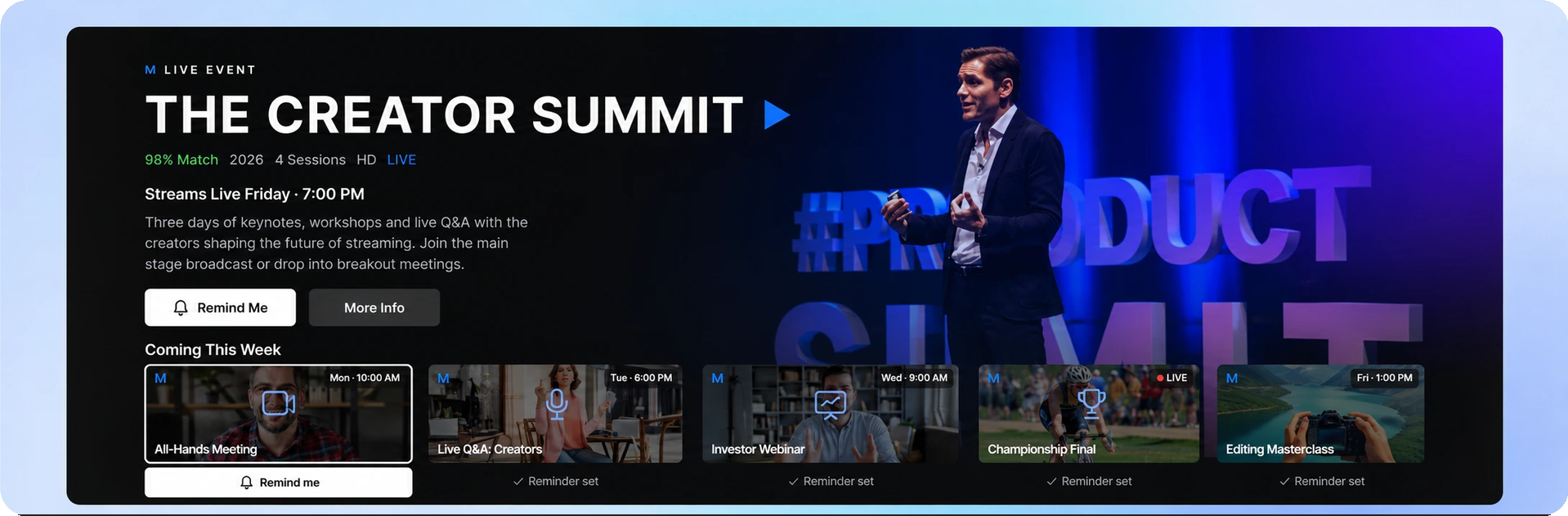The image size is (1568, 516).
Task: Click the video camera icon on All-Hands Meeting
Action: pos(278,403)
